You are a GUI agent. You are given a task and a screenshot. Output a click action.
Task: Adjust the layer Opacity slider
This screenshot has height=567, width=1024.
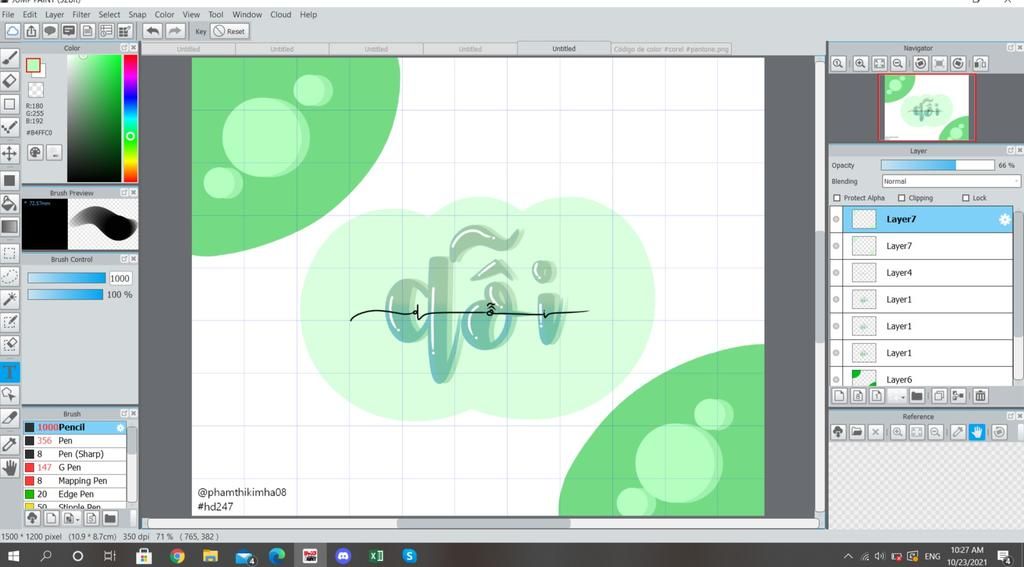[937, 165]
